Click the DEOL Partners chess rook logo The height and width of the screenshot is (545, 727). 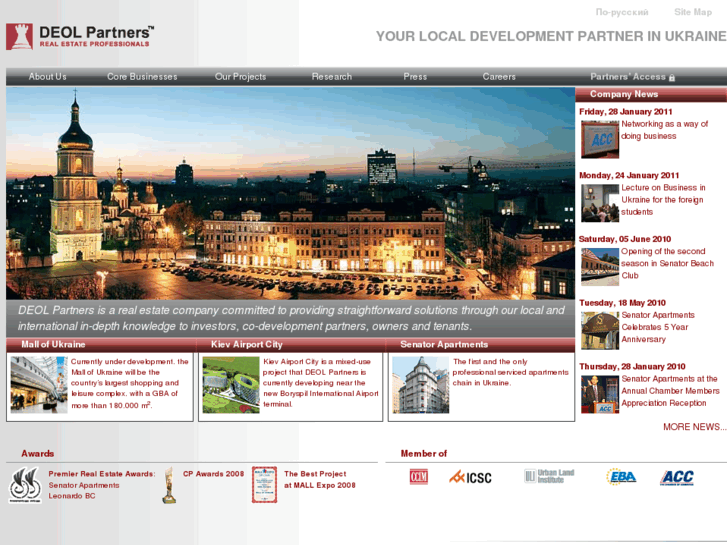[x=19, y=37]
